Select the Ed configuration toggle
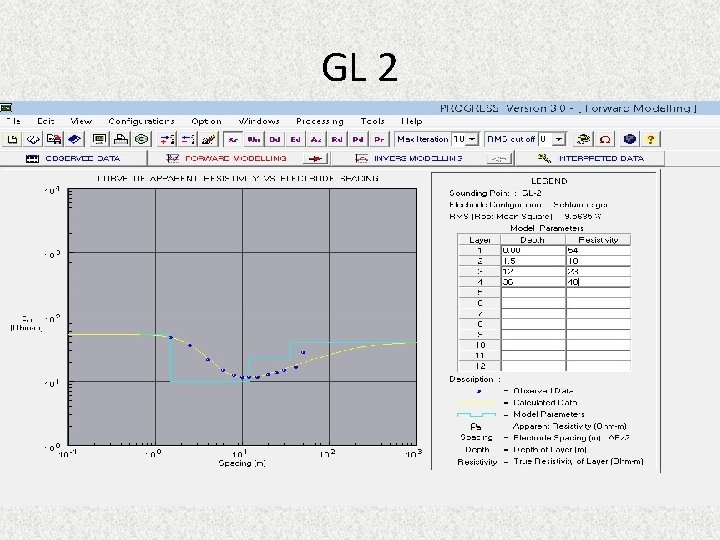The image size is (720, 540). click(x=295, y=139)
